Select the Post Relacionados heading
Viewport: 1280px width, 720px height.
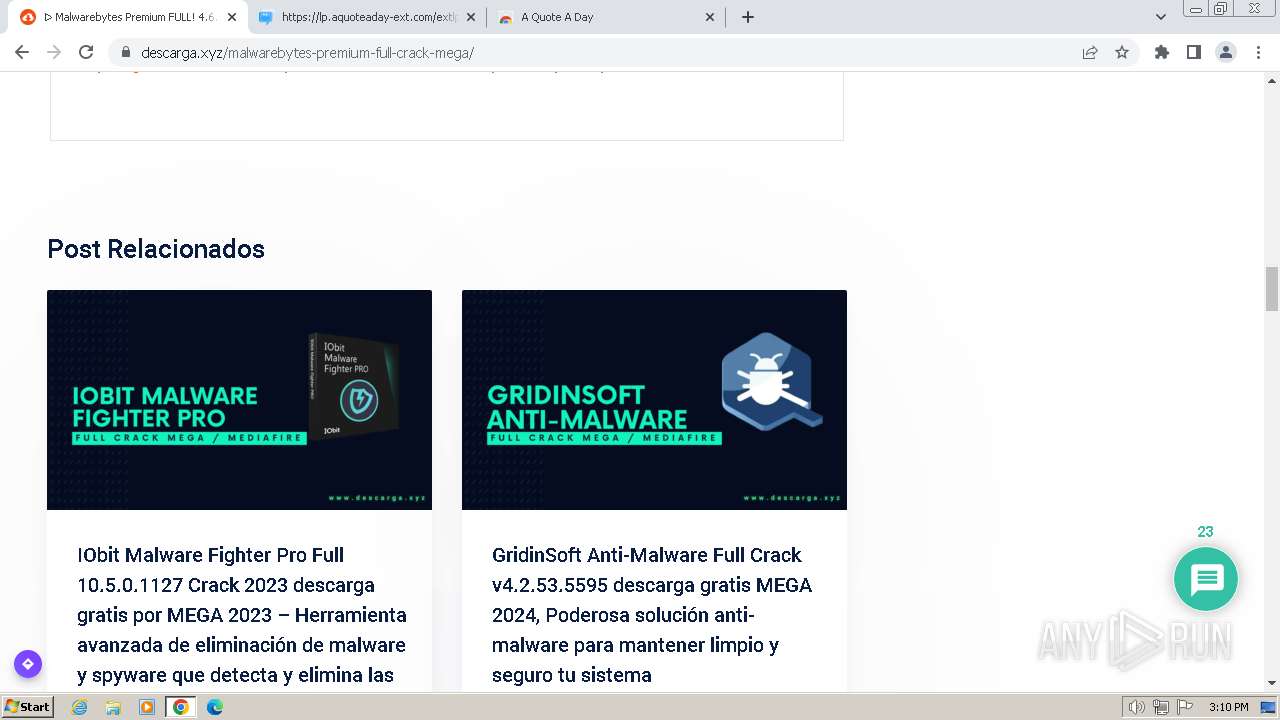point(156,249)
